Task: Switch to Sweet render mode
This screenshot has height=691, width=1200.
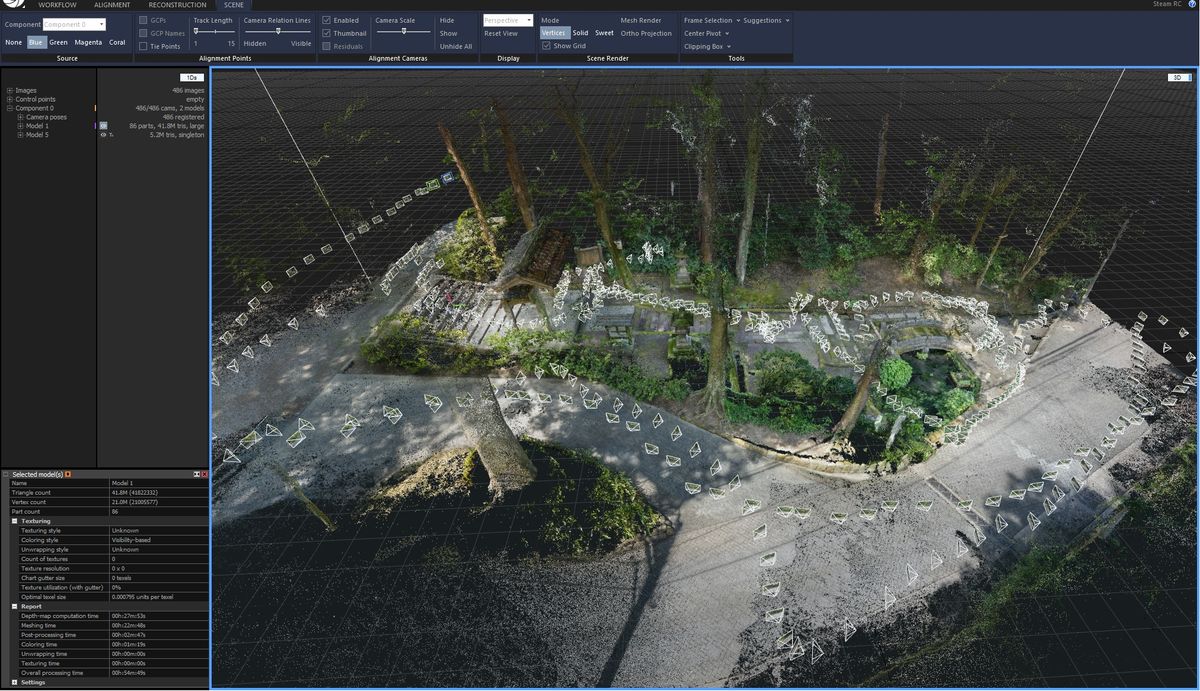Action: [x=604, y=32]
